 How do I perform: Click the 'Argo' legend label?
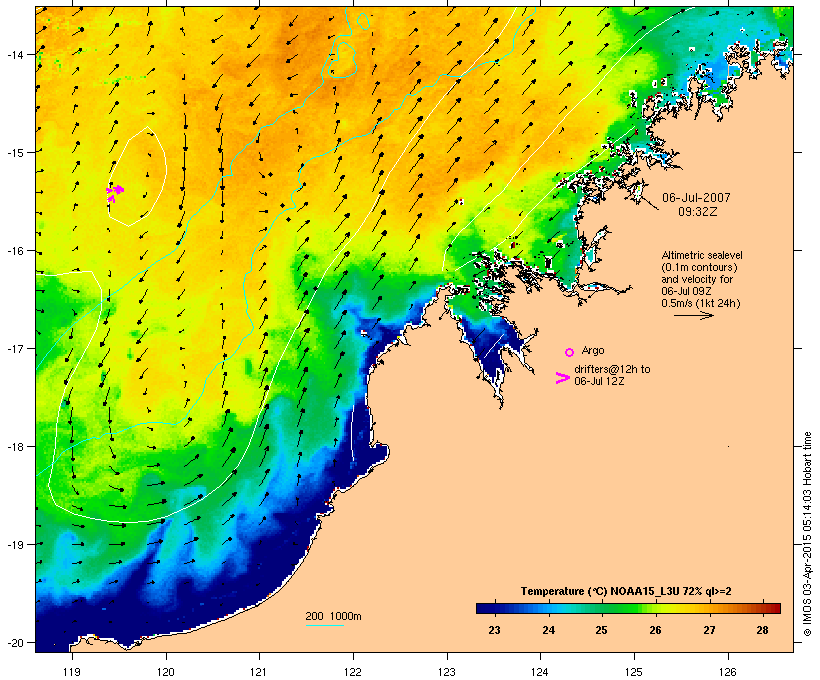pos(593,350)
